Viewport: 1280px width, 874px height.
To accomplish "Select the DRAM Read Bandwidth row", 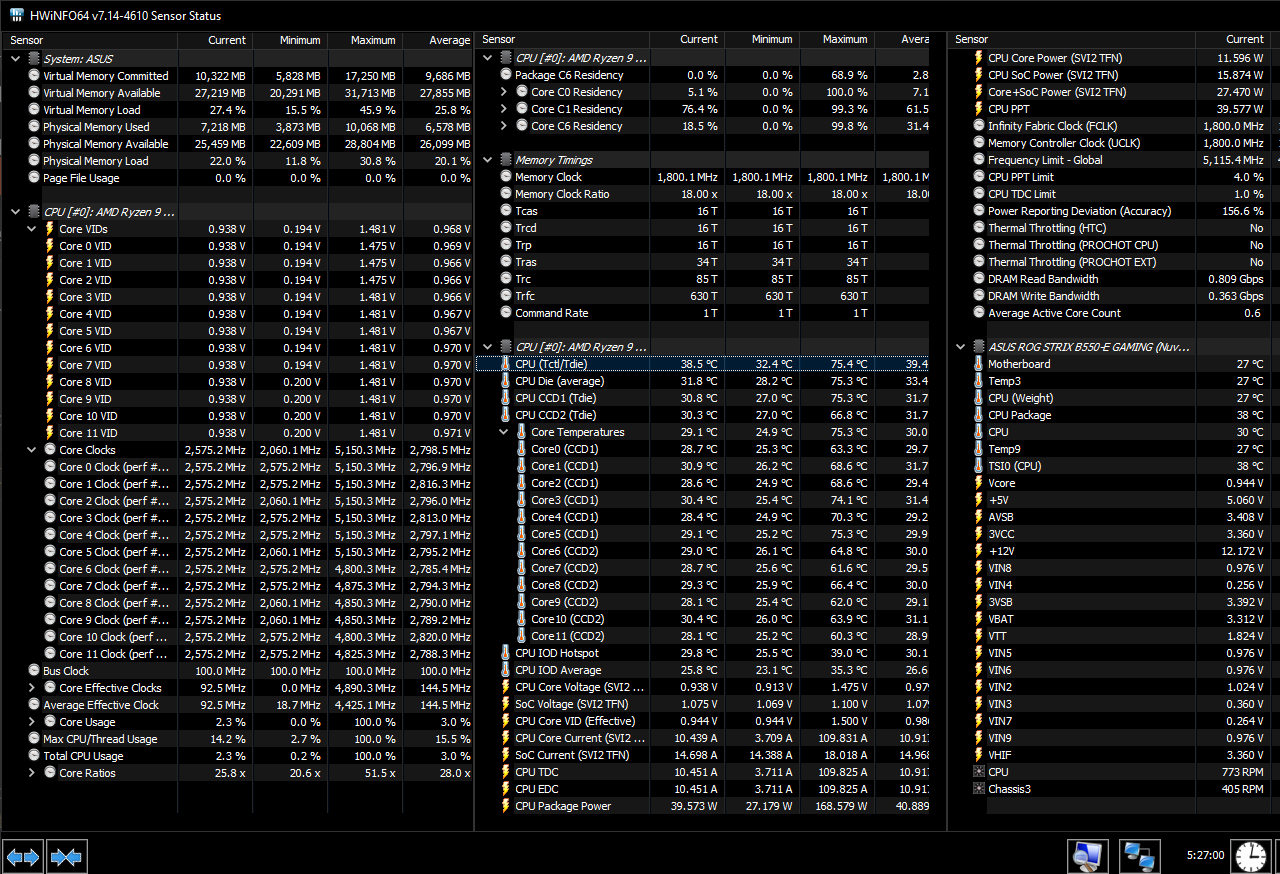I will 1115,279.
